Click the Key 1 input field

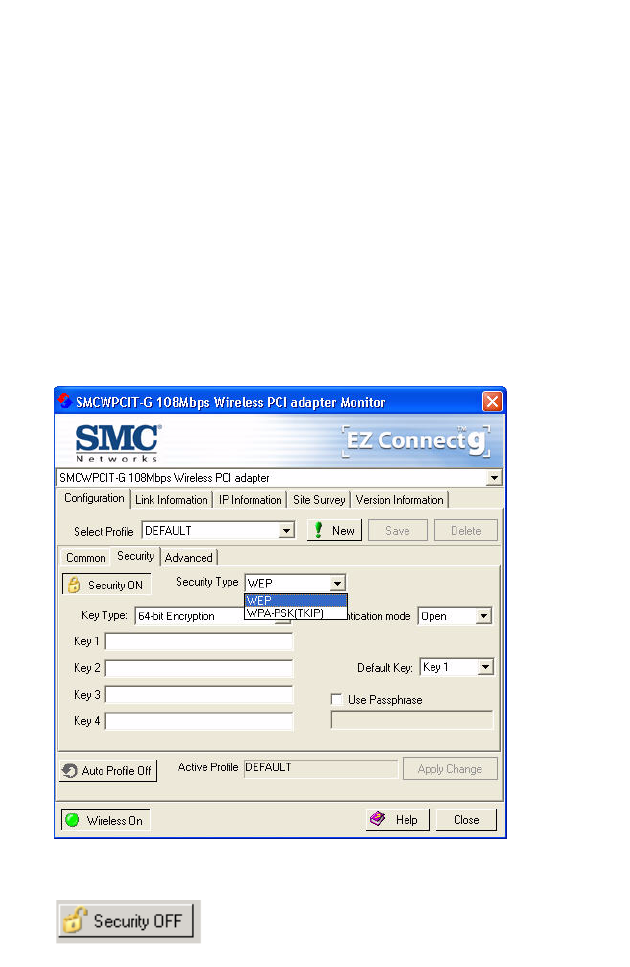tap(199, 641)
